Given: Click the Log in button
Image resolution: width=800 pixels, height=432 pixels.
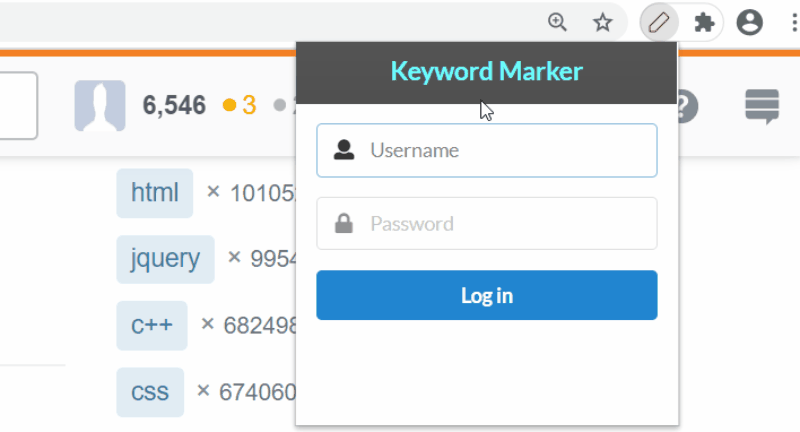Looking at the screenshot, I should [x=487, y=295].
